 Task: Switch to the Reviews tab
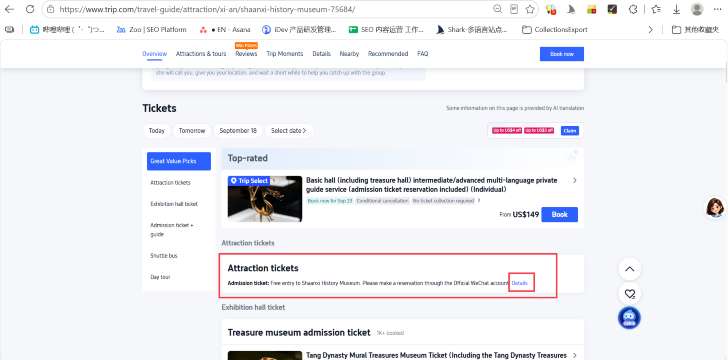tap(246, 54)
